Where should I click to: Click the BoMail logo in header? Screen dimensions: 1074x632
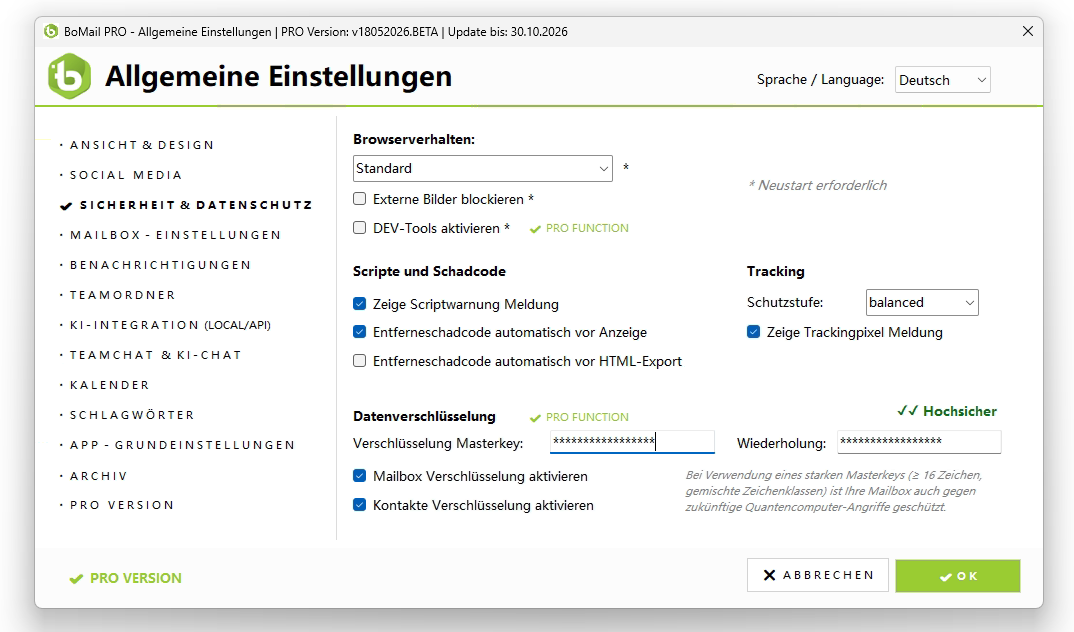[69, 76]
